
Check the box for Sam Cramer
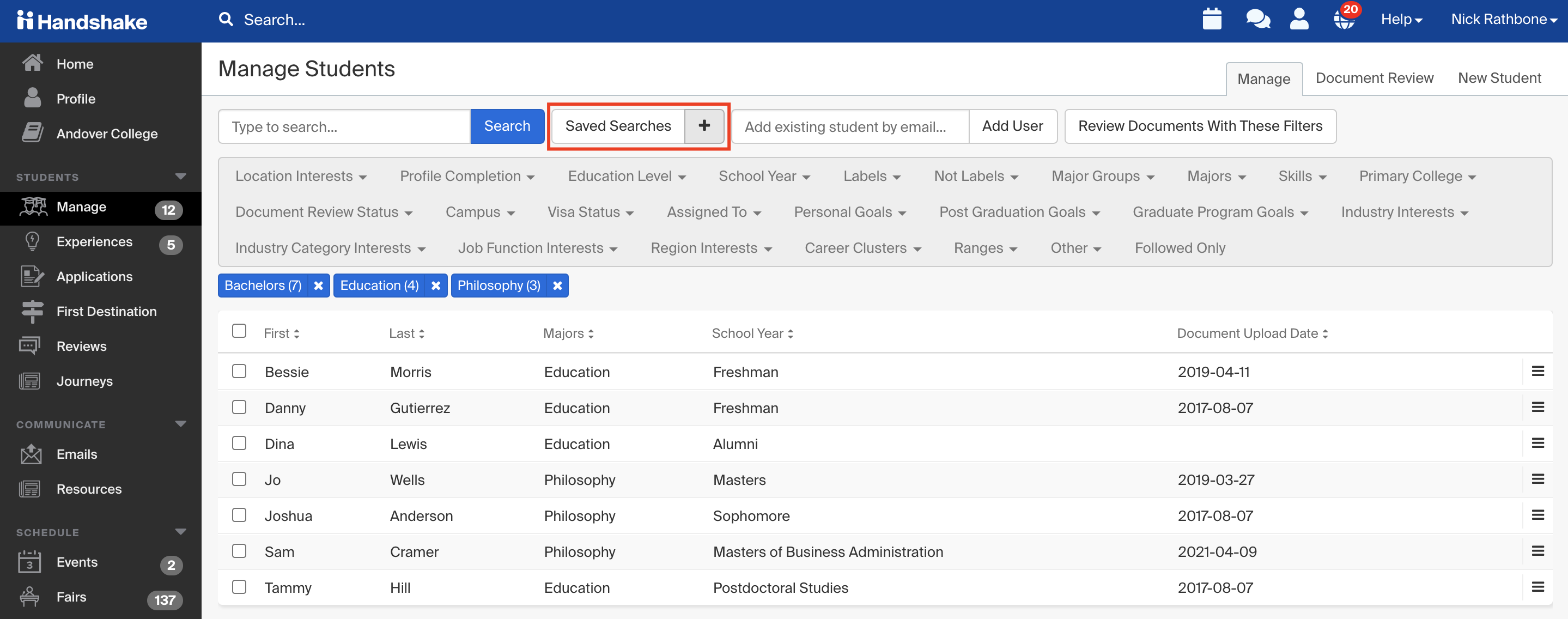click(x=239, y=551)
